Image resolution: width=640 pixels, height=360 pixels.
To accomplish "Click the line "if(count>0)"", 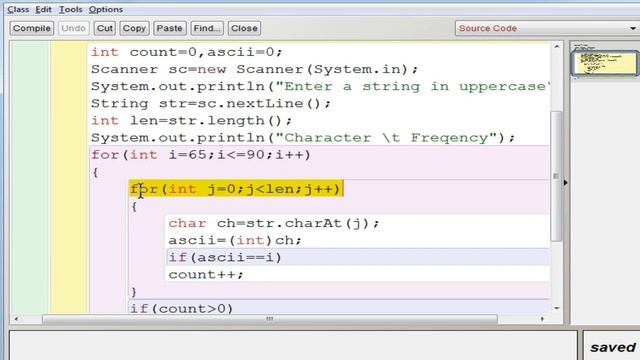I will point(182,308).
